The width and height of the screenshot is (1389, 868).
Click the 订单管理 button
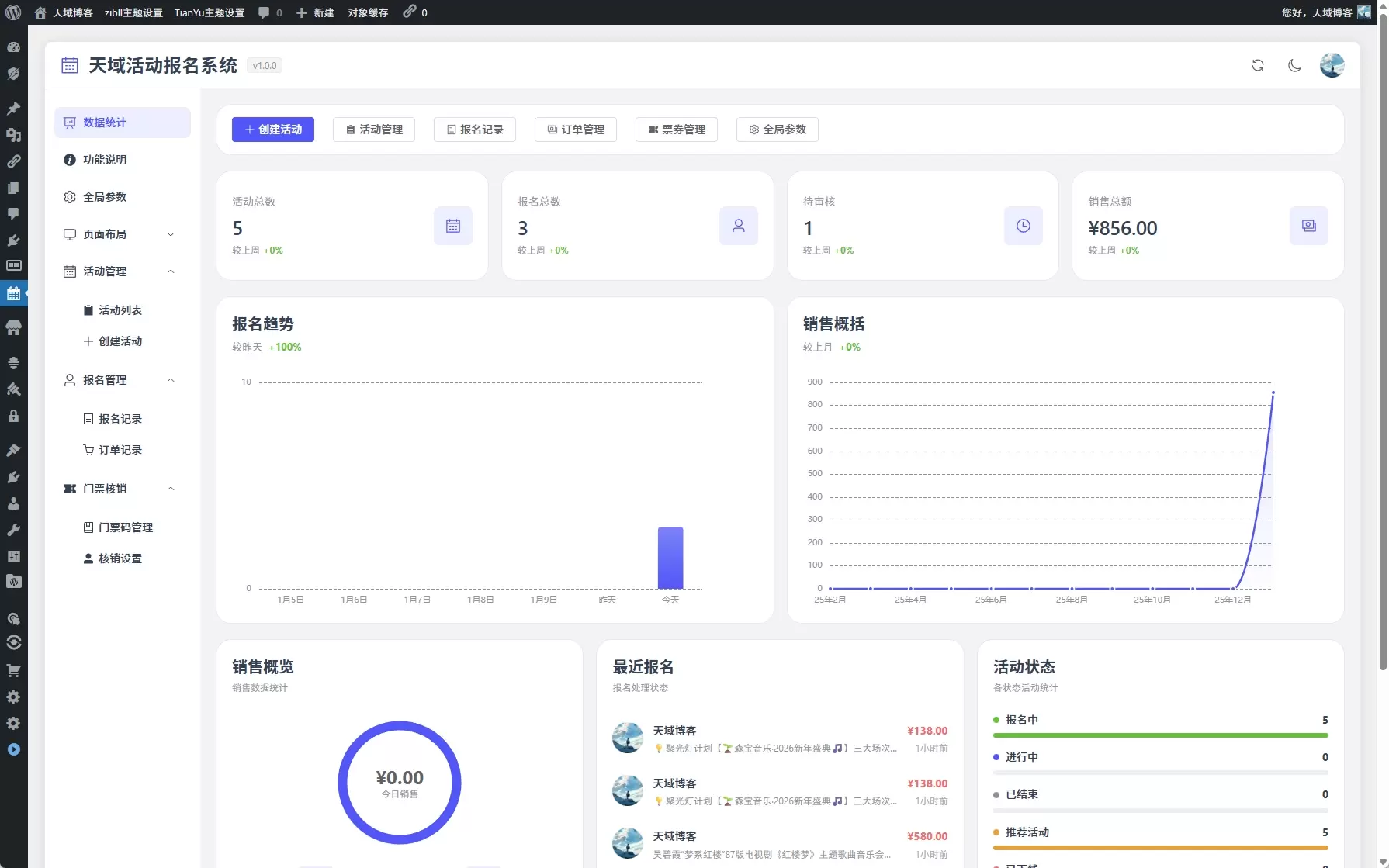tap(576, 130)
